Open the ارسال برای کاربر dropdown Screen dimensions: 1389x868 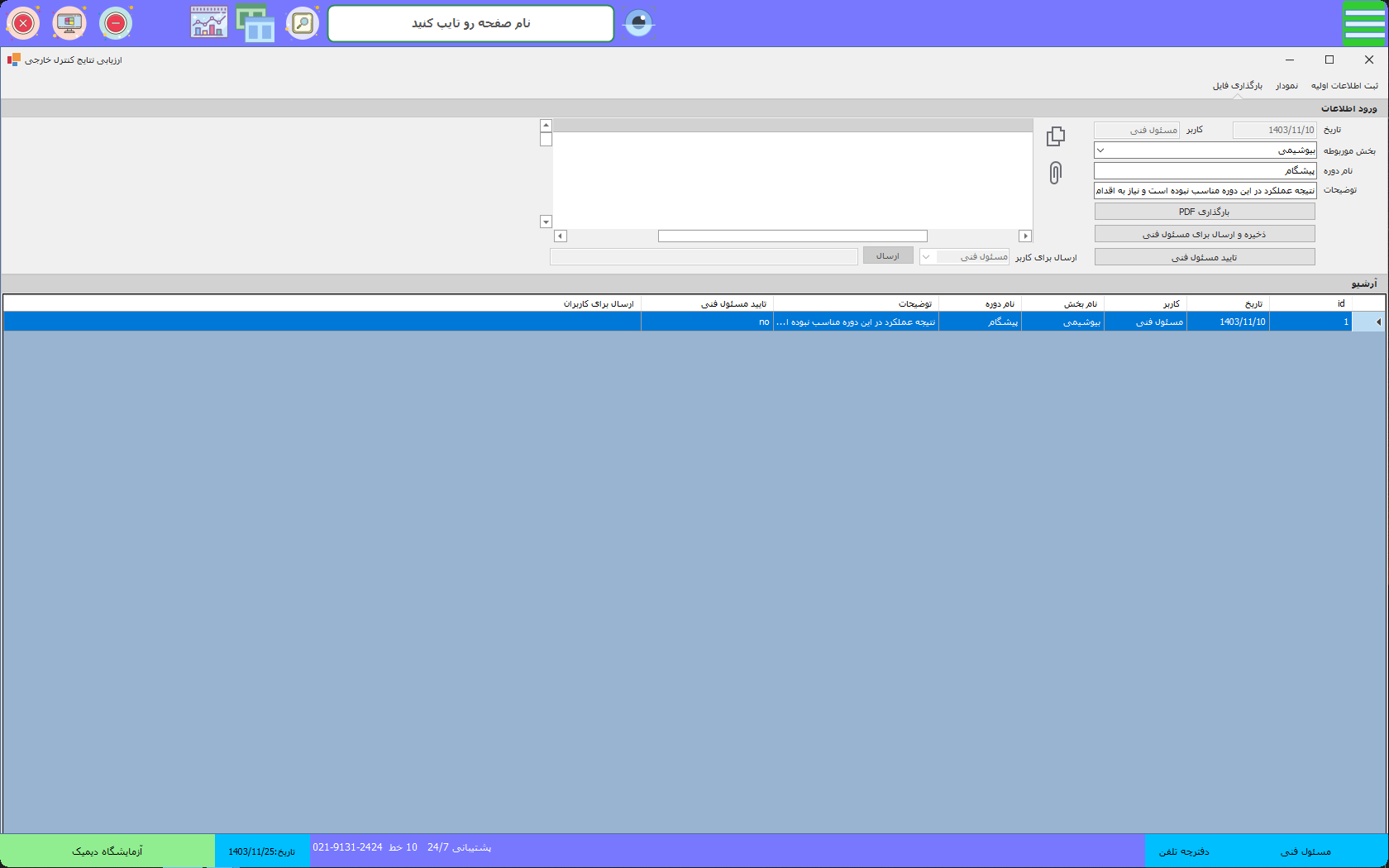(x=927, y=257)
